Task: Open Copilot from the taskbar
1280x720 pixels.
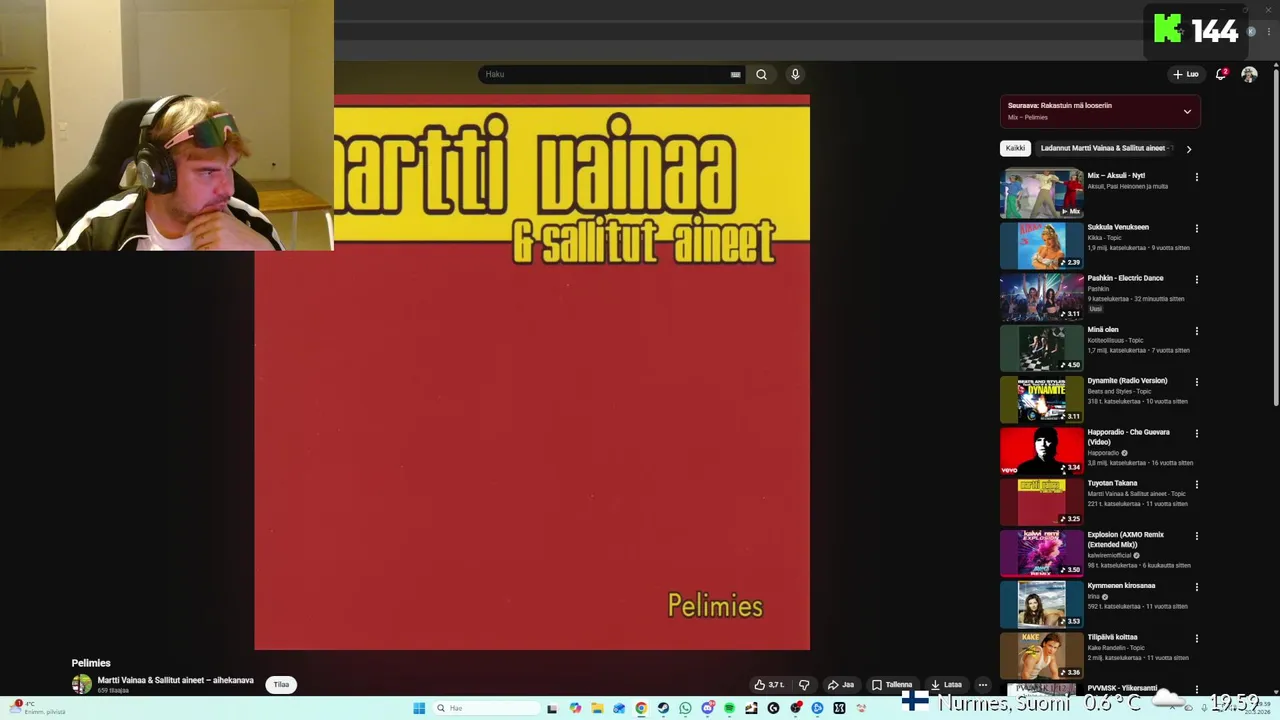Action: [575, 708]
